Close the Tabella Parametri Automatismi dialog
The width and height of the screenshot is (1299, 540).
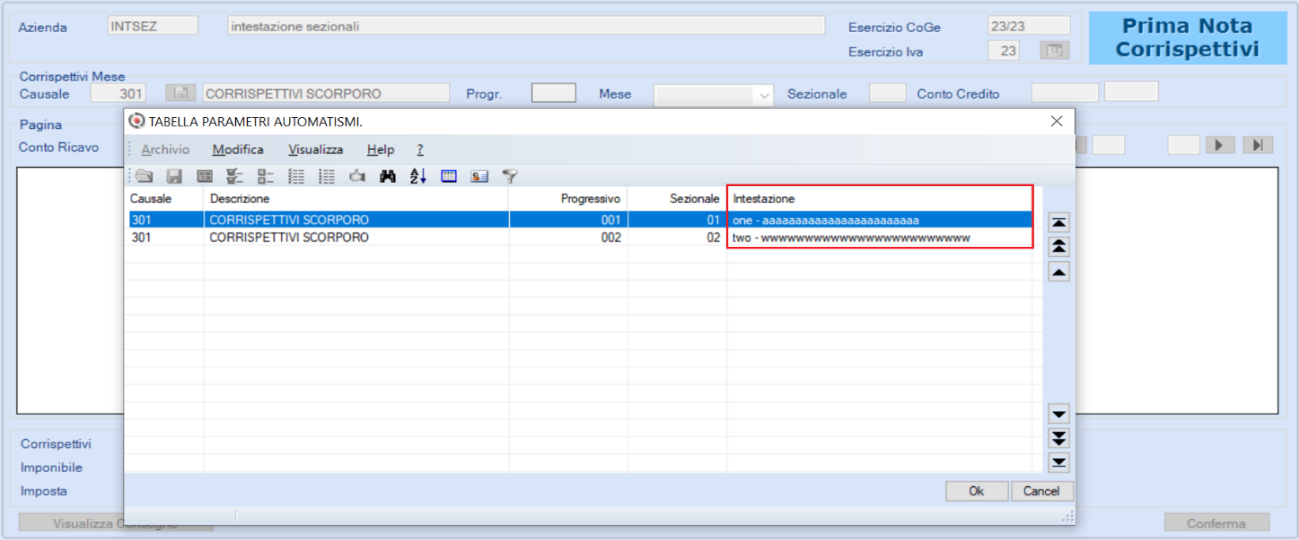tap(1056, 121)
